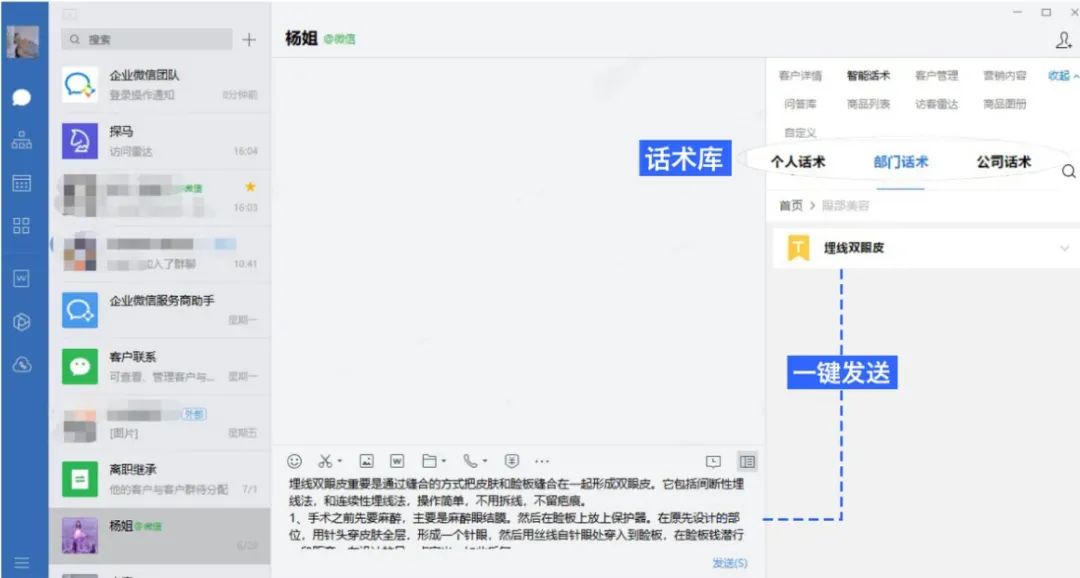Open the screenshot tool dropdown arrow
Screen dimensions: 1080x578
pyautogui.click(x=340, y=462)
